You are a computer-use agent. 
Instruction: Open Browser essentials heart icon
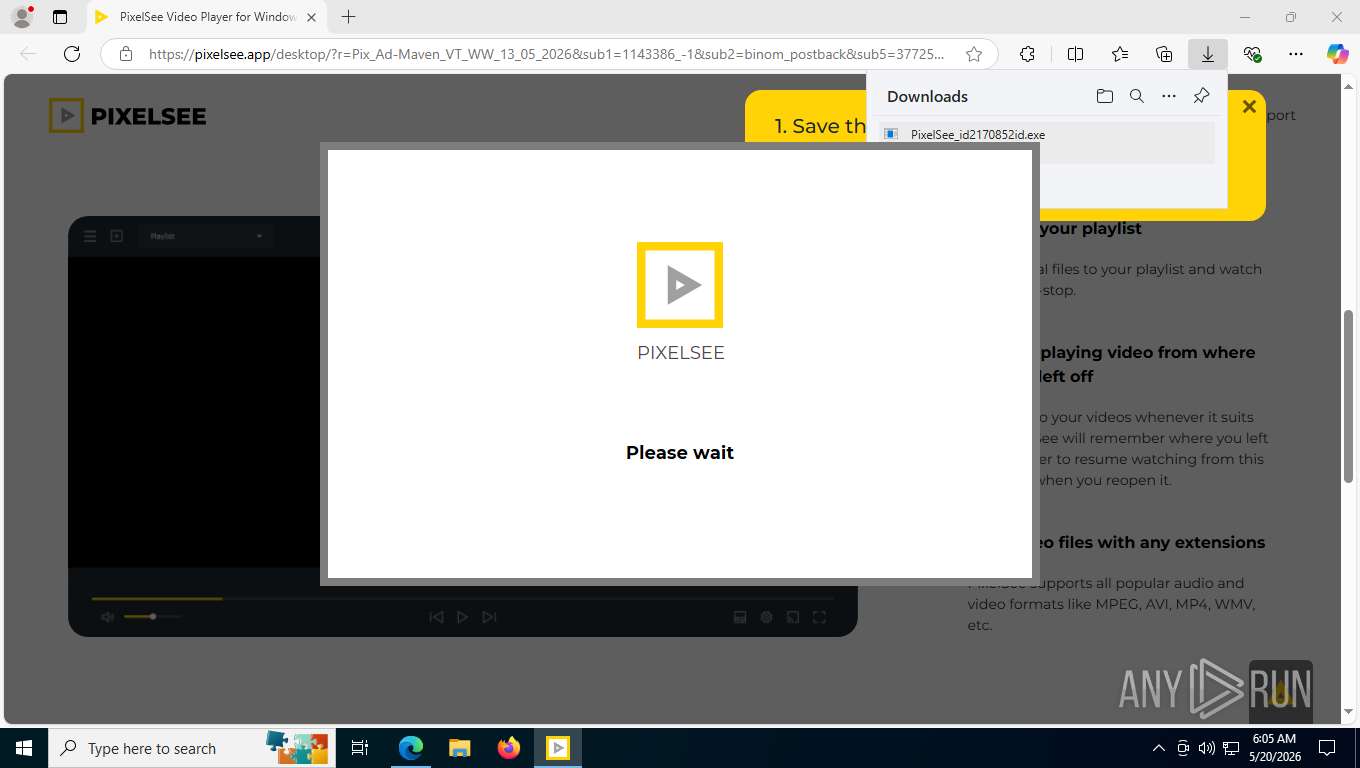[x=1252, y=54]
